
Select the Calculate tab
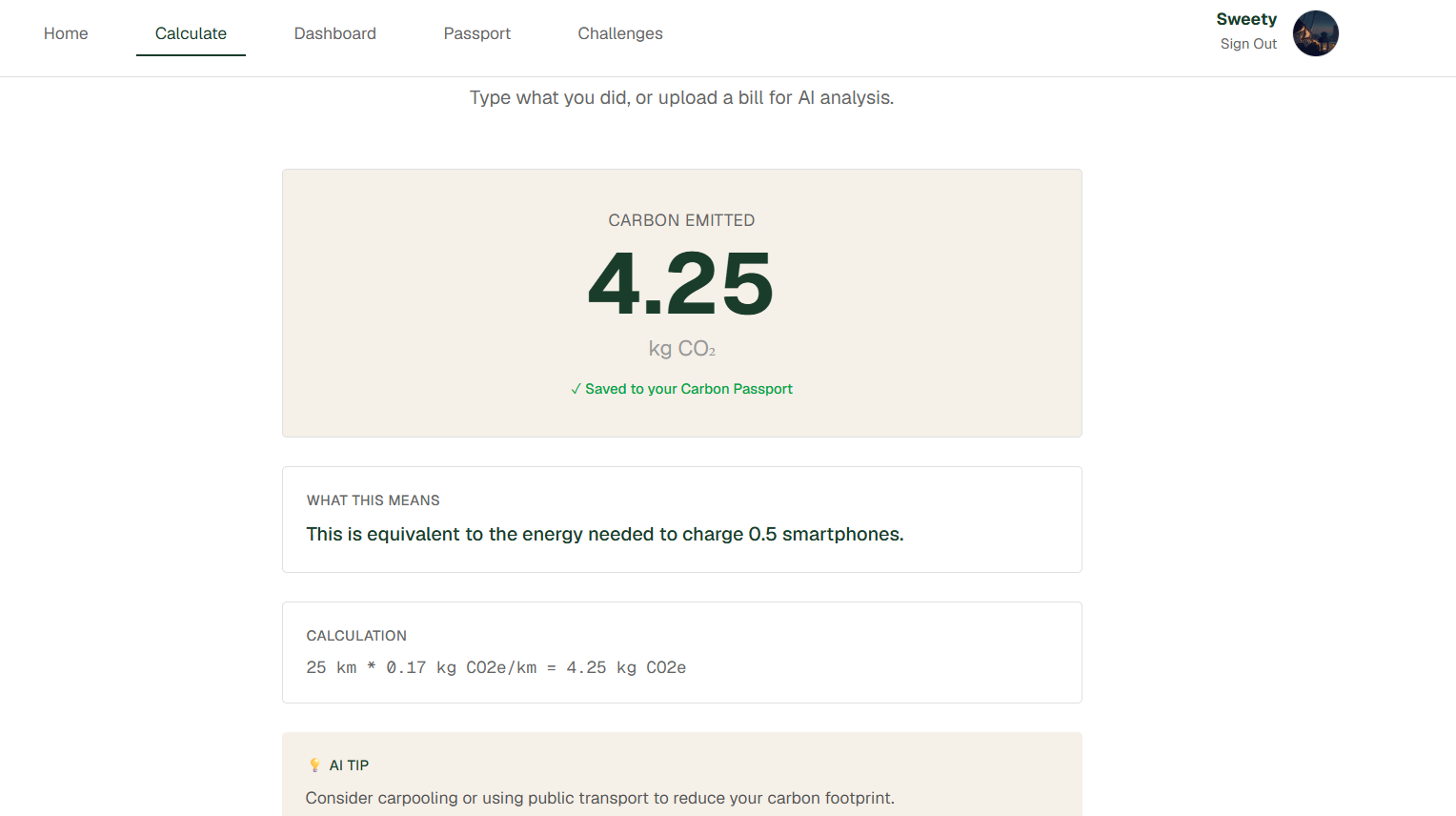coord(191,33)
